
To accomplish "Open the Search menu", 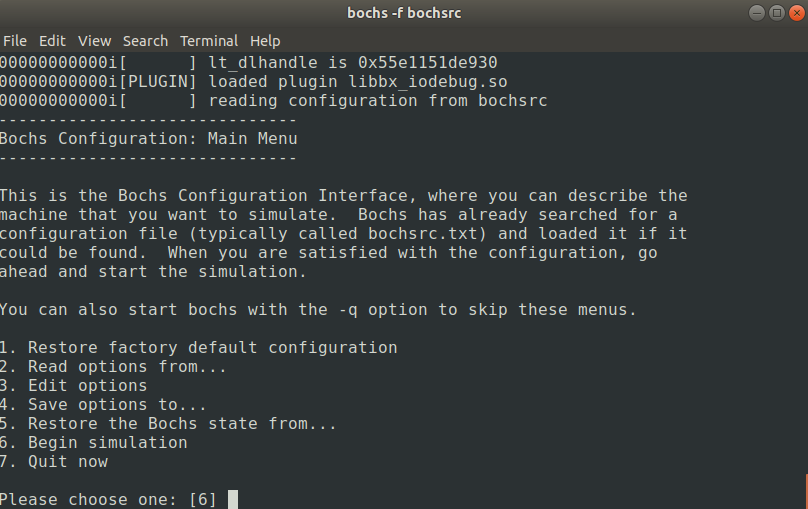I will click(x=145, y=41).
